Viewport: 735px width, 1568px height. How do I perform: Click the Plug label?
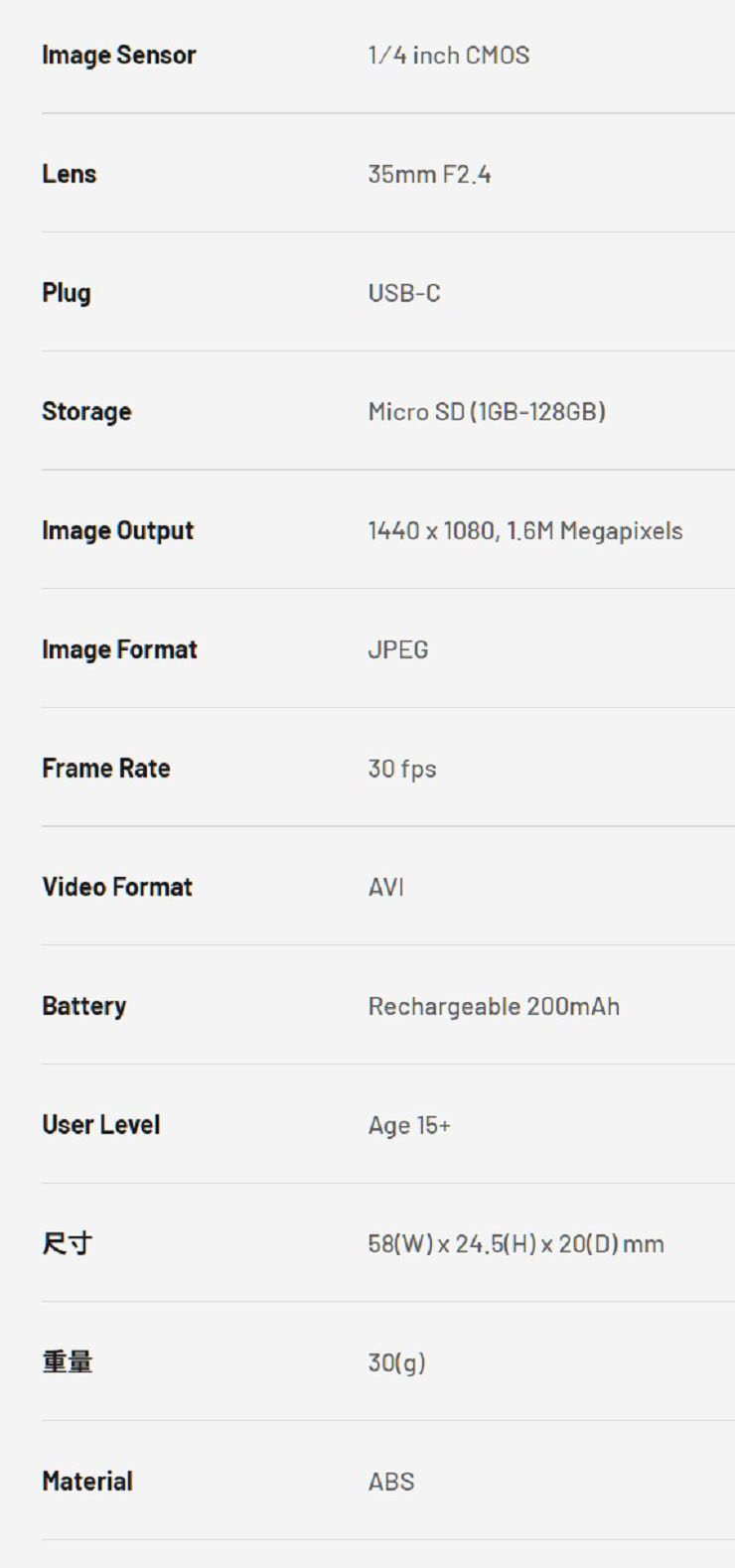coord(66,293)
